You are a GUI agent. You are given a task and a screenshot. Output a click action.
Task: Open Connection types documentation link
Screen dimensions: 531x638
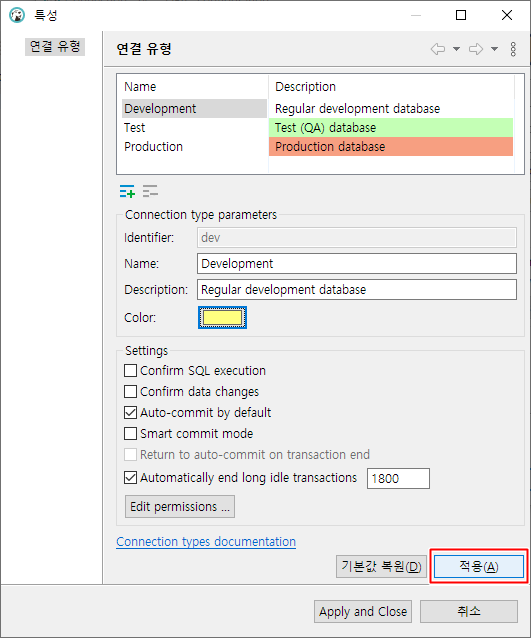click(206, 542)
